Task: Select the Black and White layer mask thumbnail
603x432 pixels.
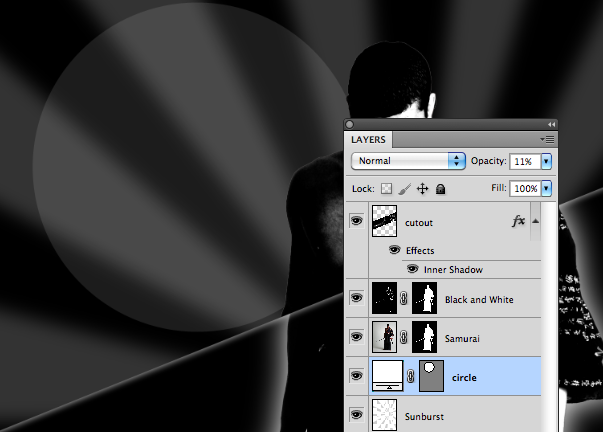Action: pos(425,298)
